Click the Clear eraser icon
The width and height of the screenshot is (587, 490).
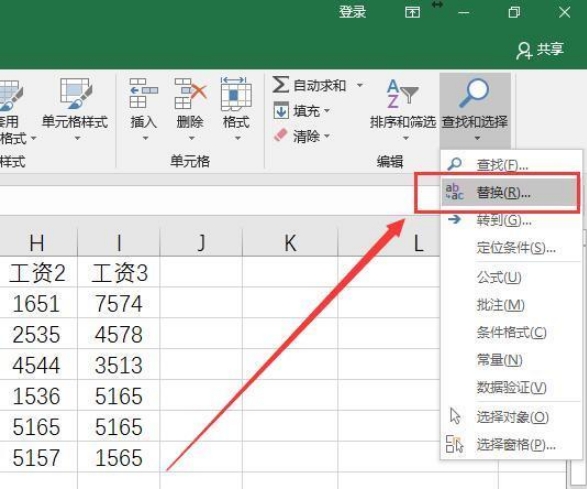click(281, 136)
